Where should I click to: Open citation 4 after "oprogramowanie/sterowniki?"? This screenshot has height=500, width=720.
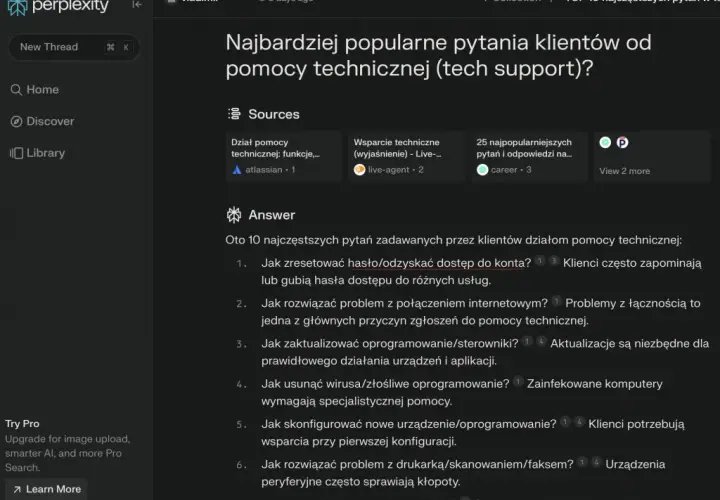click(x=541, y=341)
